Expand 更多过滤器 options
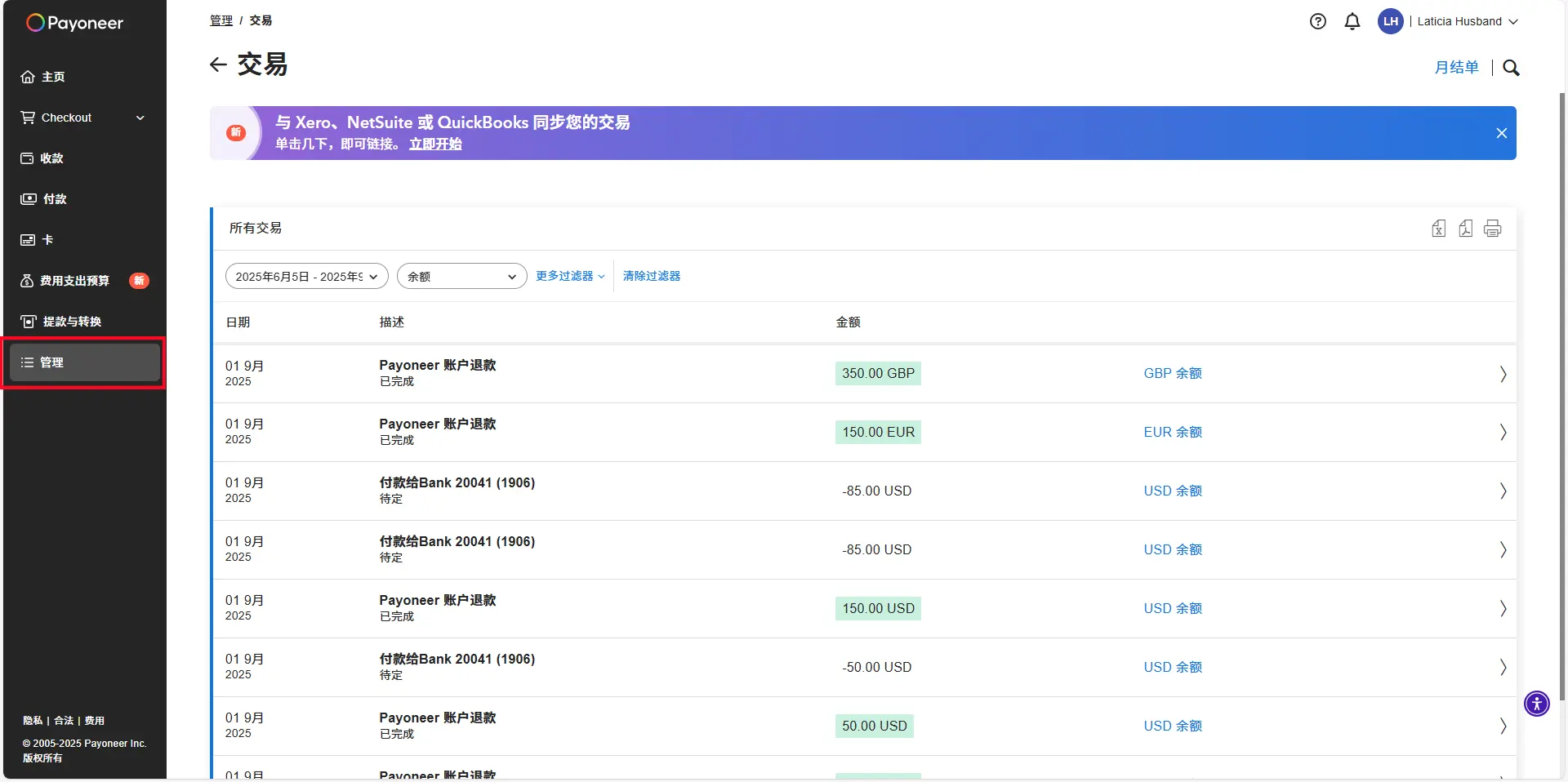Image resolution: width=1568 pixels, height=782 pixels. click(x=570, y=276)
